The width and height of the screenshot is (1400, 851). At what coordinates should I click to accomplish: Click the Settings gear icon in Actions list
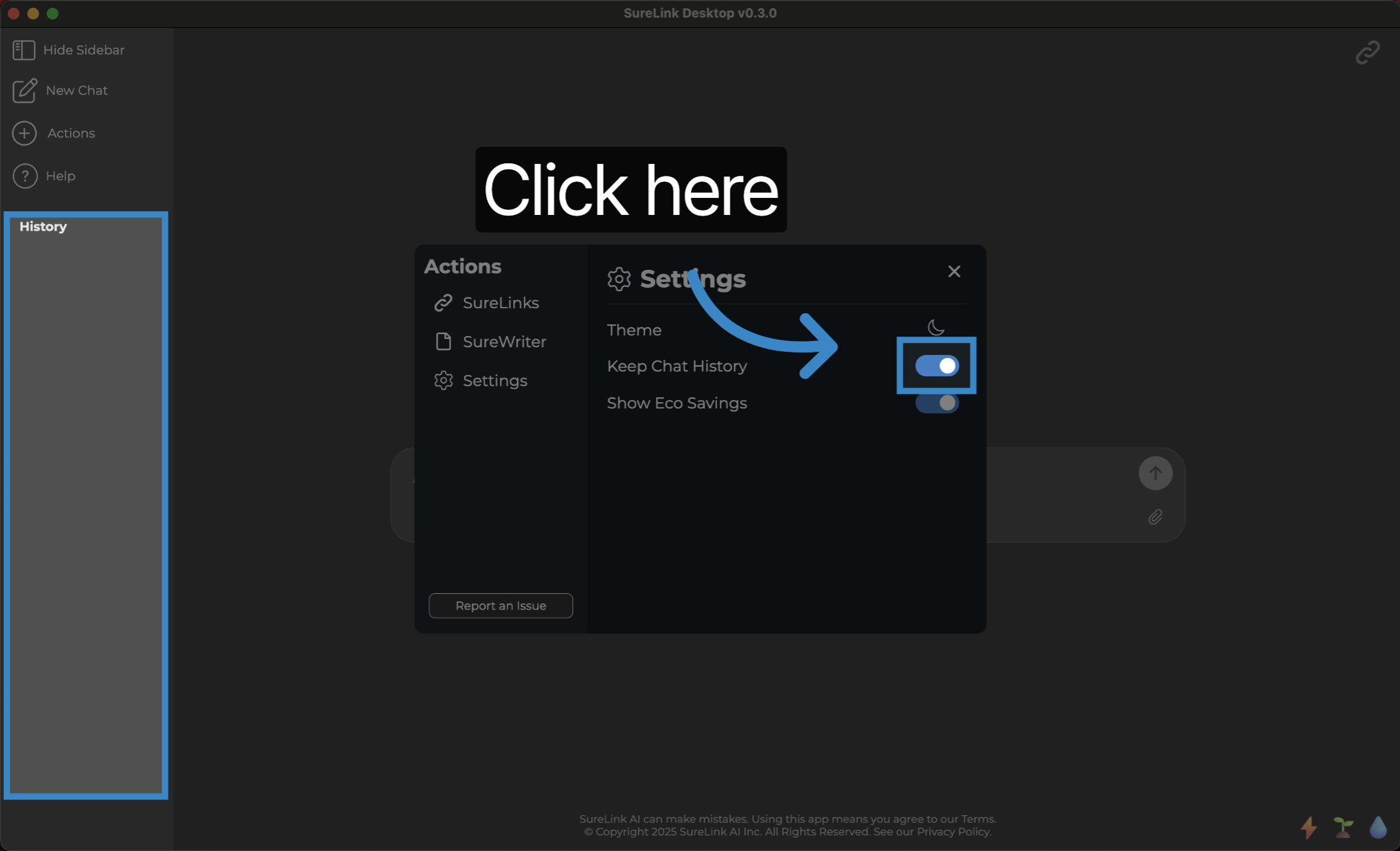point(443,381)
